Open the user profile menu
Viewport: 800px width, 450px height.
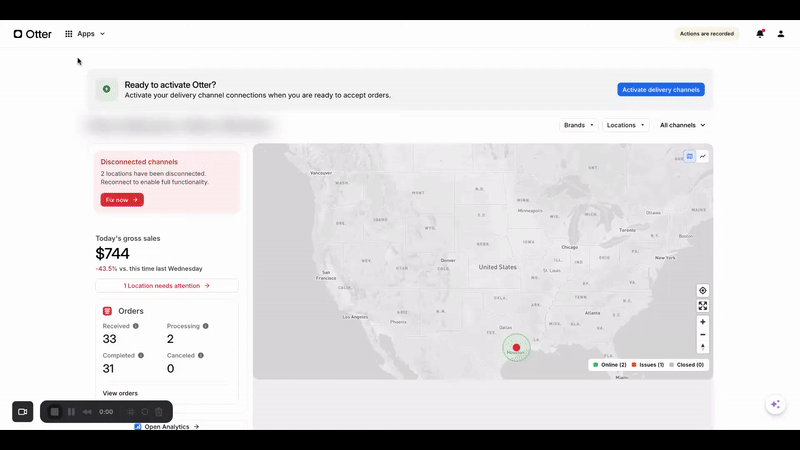pyautogui.click(x=781, y=34)
